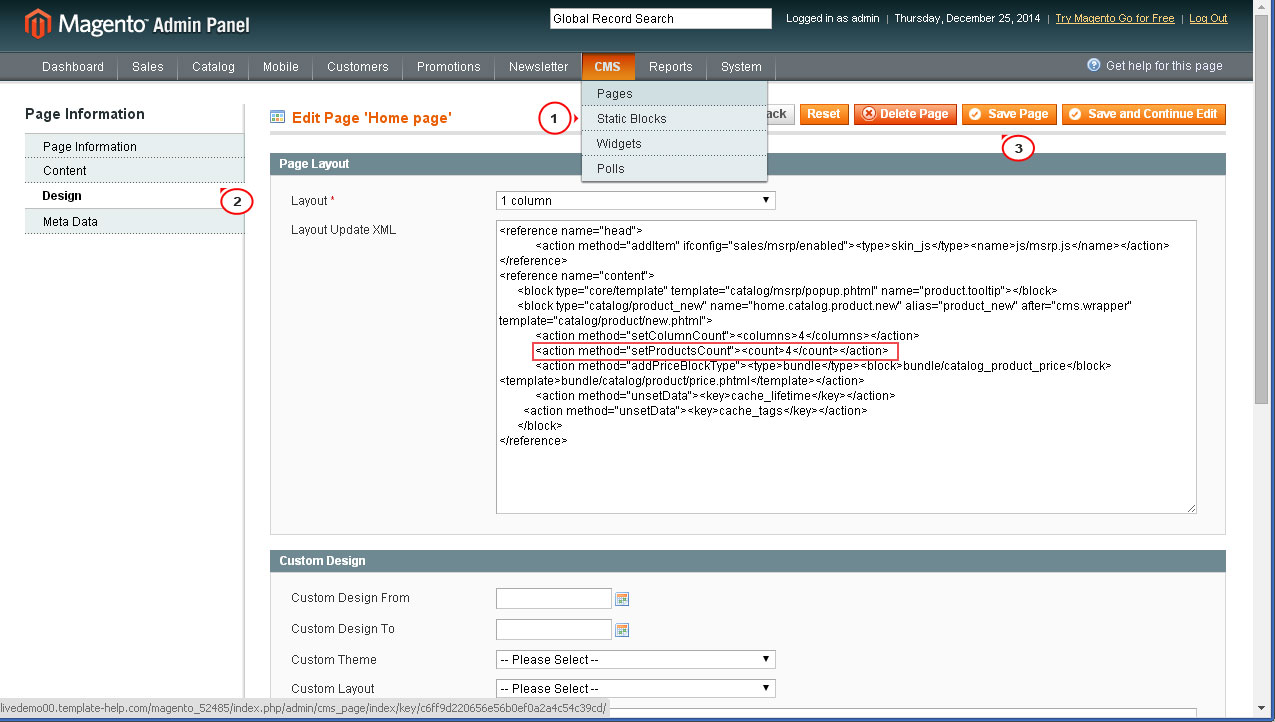Click the Save Page button

coord(1009,114)
